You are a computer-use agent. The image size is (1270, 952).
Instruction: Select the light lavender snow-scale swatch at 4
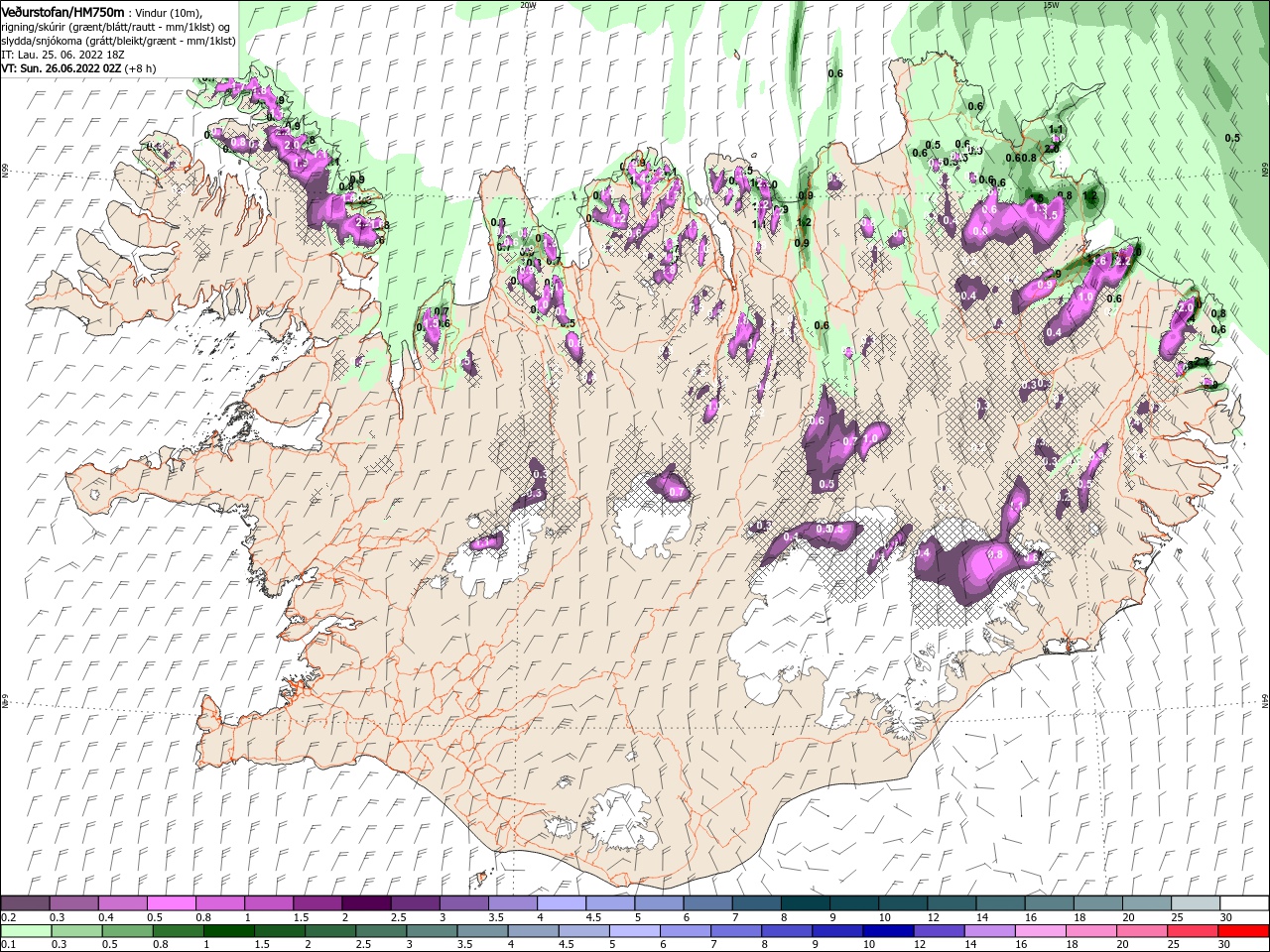point(562,903)
